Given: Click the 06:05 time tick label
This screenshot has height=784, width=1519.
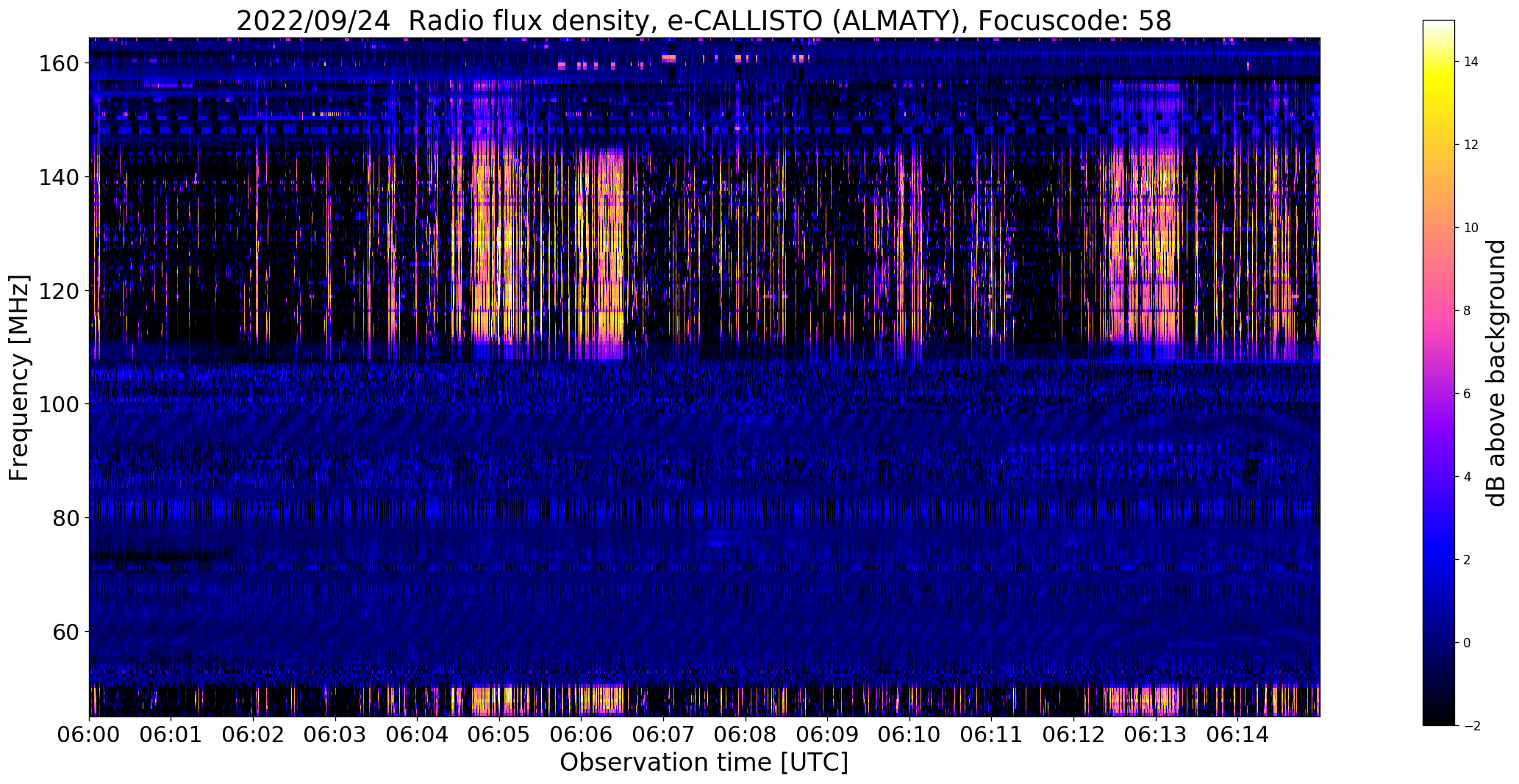Looking at the screenshot, I should [499, 733].
